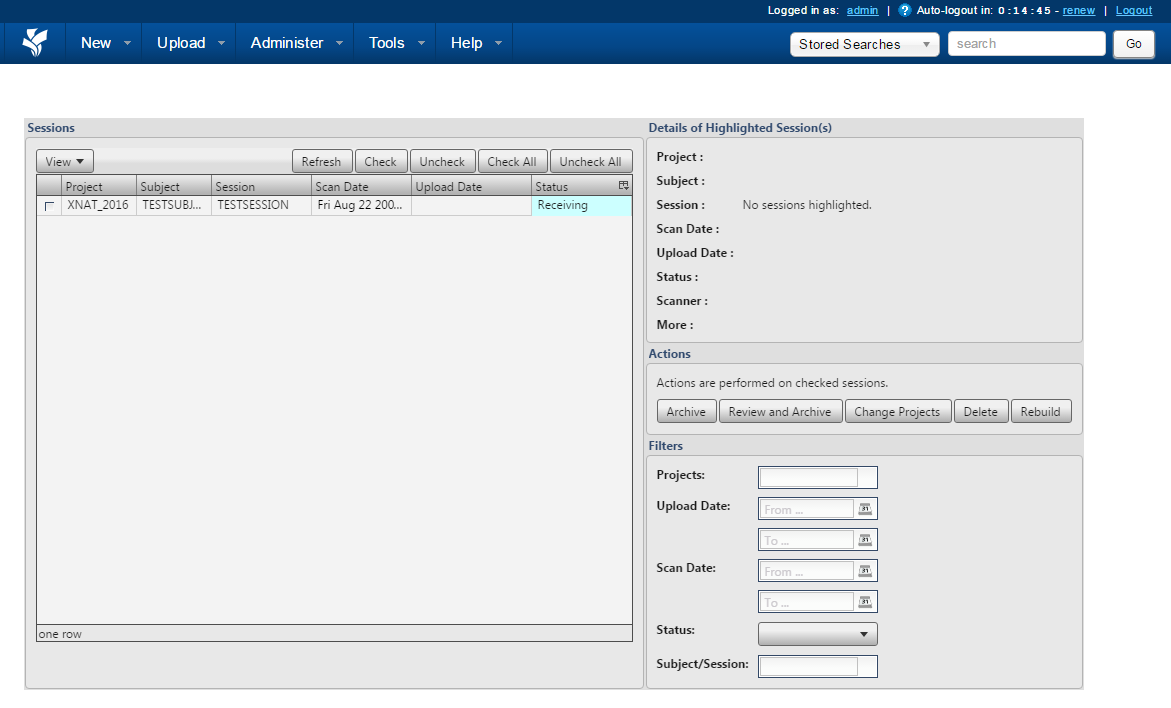The image size is (1171, 708).
Task: Open the View dropdown
Action: pos(65,162)
